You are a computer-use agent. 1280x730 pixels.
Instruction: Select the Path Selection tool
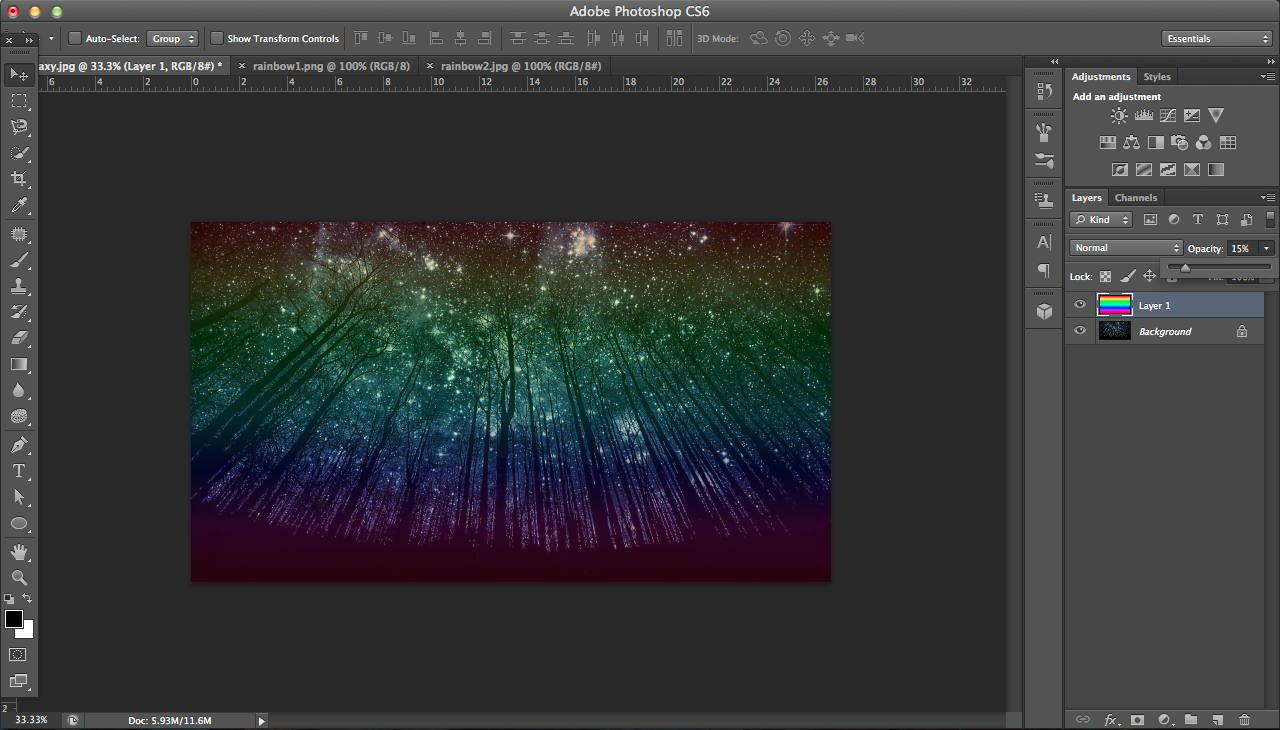tap(19, 497)
